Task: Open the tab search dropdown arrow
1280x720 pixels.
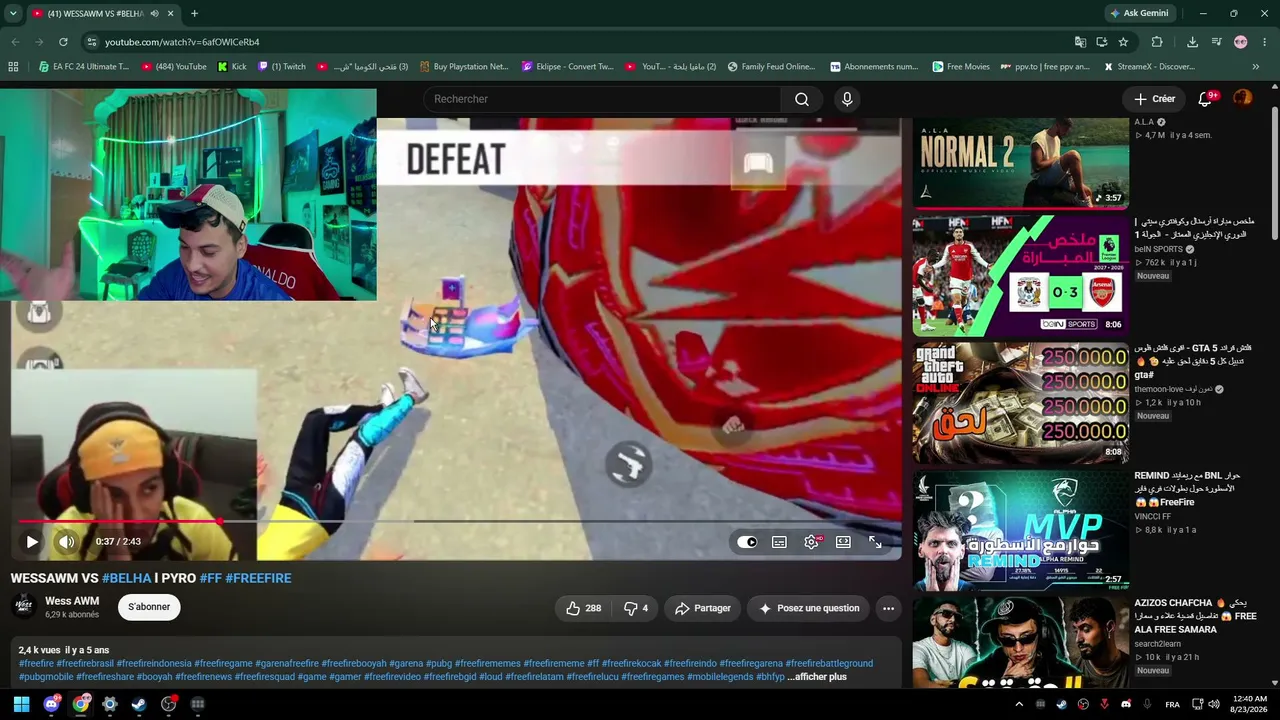Action: [13, 13]
